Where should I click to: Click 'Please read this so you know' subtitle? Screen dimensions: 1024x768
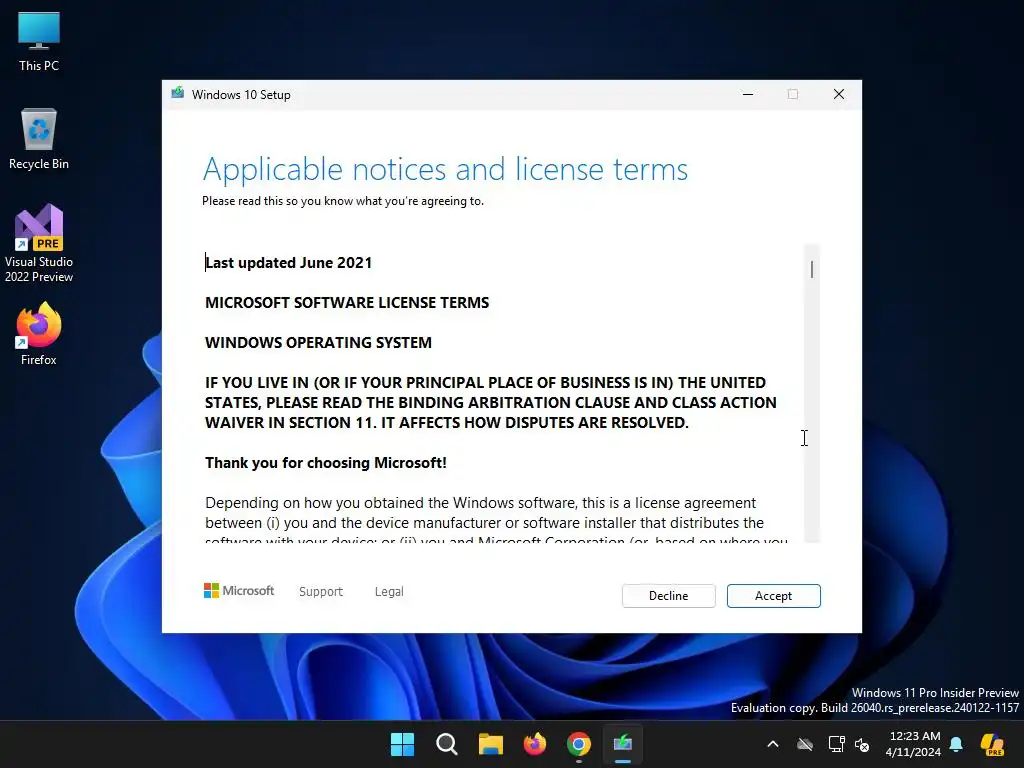pyautogui.click(x=343, y=200)
